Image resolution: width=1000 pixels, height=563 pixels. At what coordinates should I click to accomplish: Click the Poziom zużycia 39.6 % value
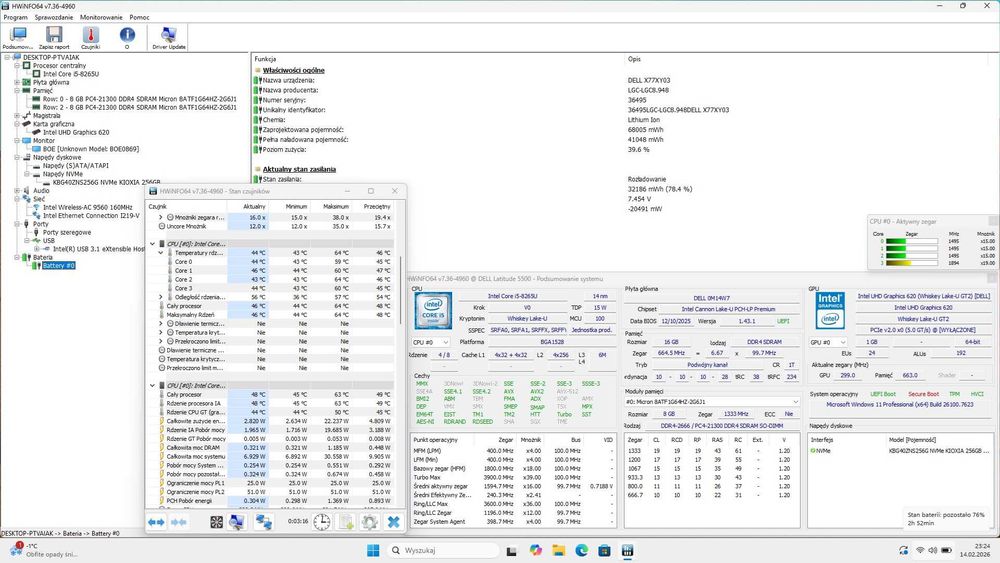638,150
